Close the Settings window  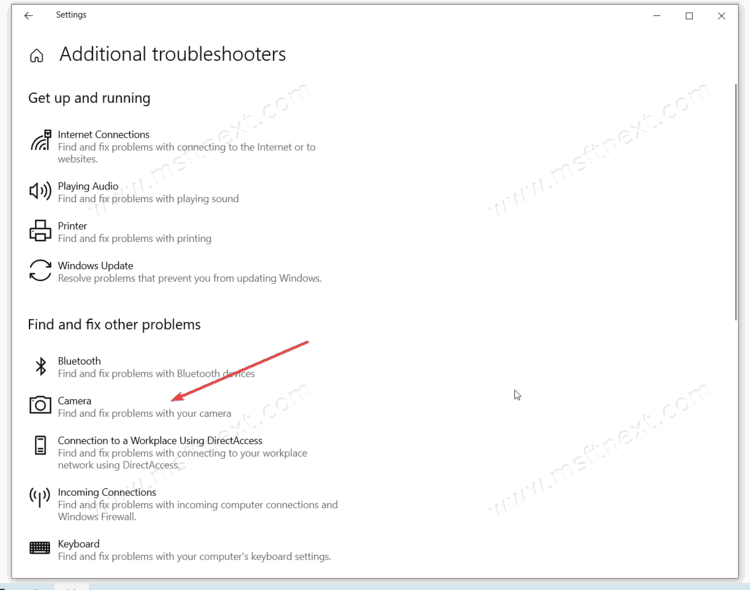pos(721,16)
